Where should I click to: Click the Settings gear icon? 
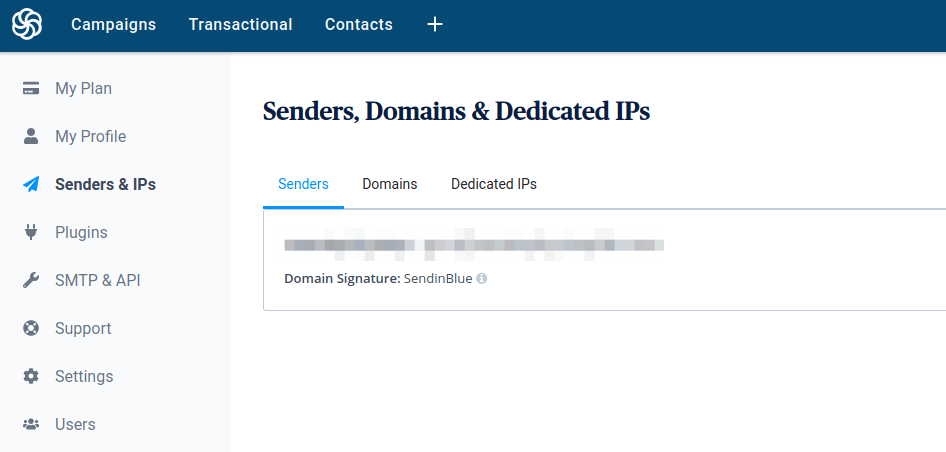pos(31,376)
